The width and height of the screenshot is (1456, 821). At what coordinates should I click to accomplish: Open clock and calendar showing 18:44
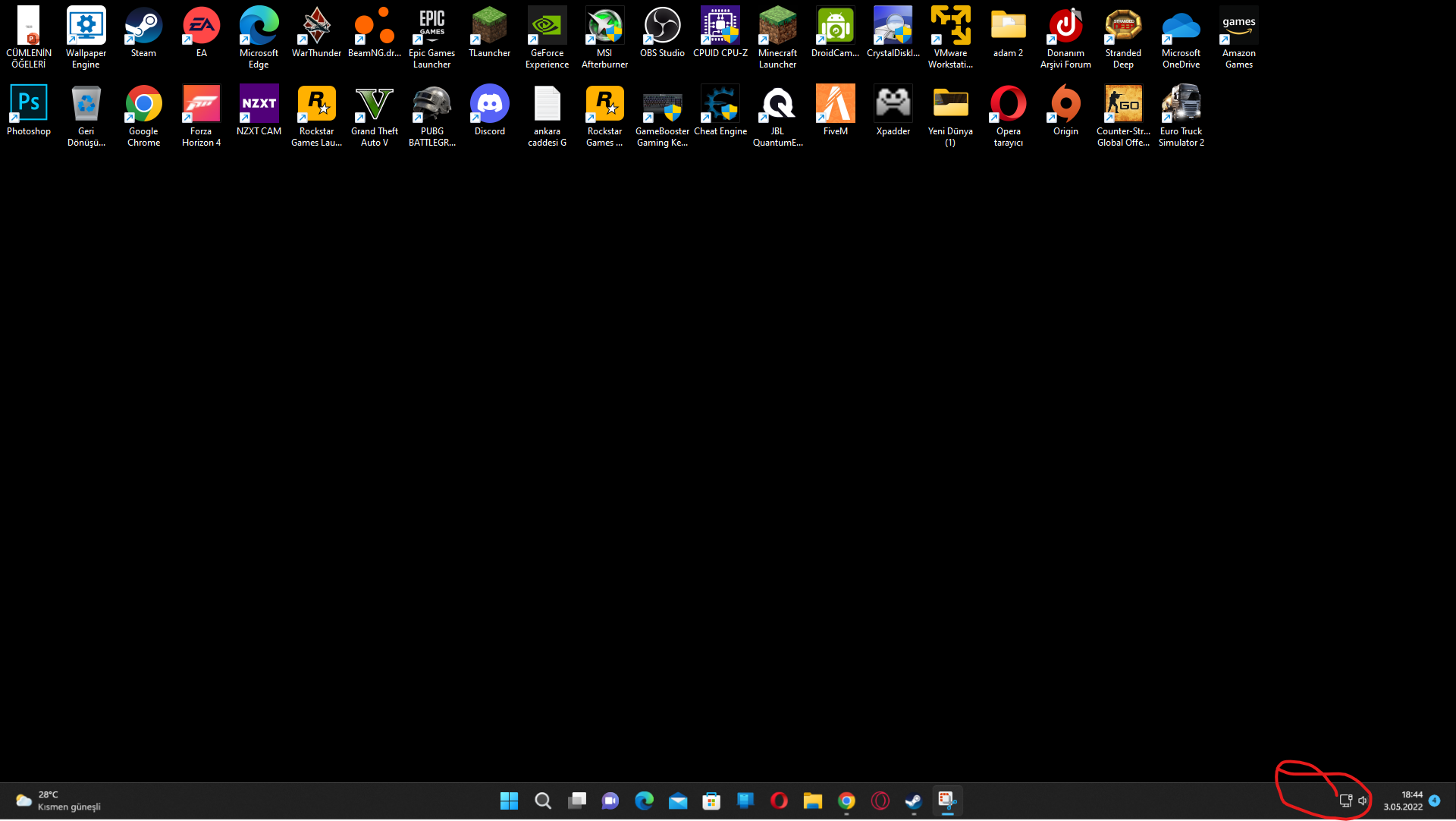click(1403, 801)
